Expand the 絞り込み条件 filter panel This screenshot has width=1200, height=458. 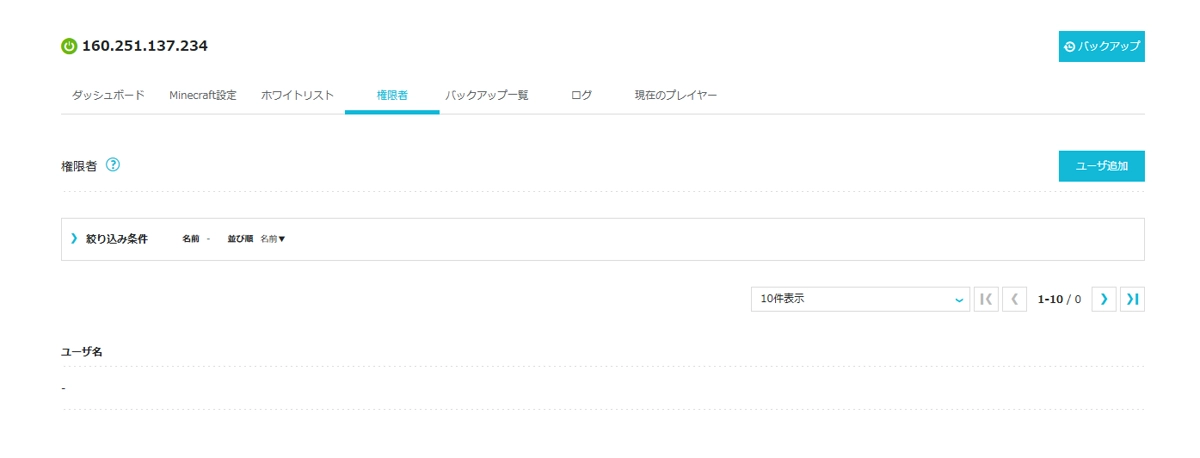109,239
